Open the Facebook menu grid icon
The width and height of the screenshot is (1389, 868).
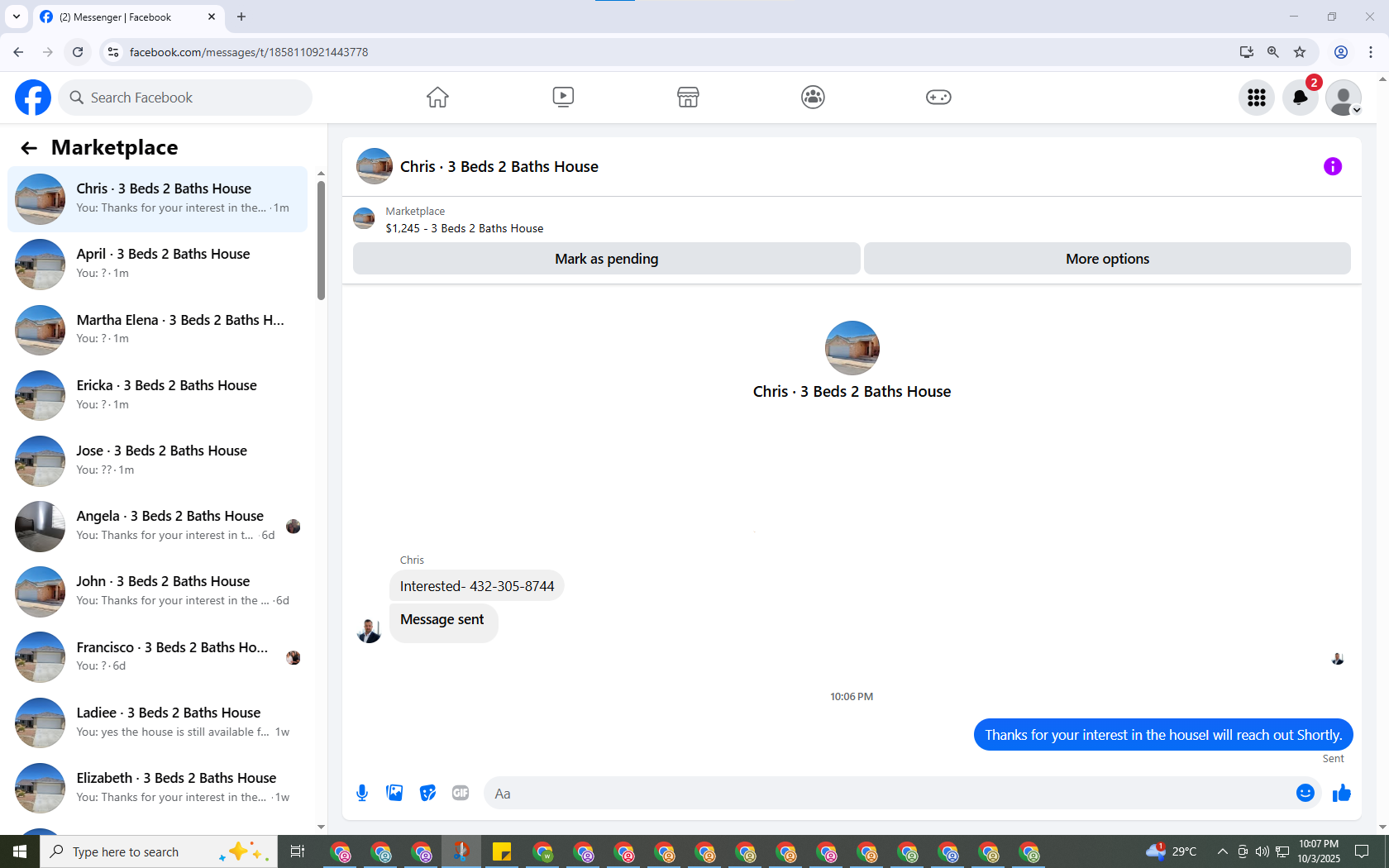click(x=1257, y=98)
